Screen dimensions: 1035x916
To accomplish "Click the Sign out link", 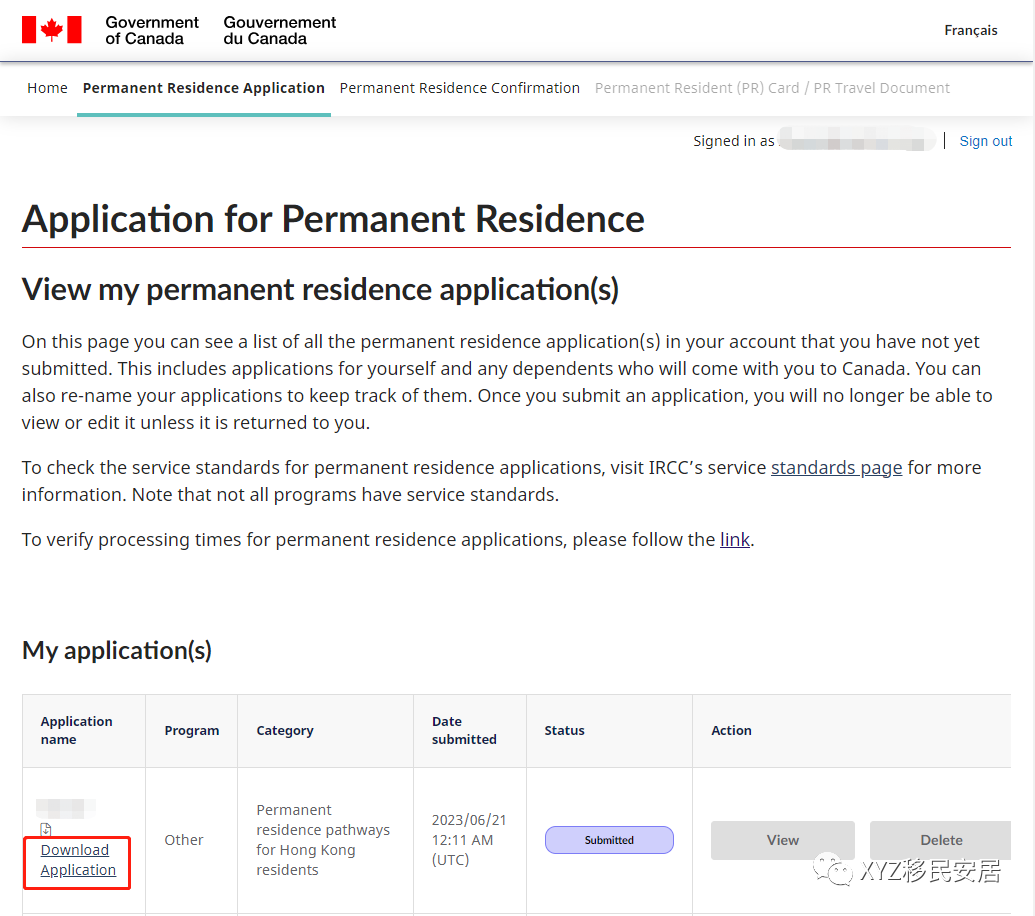I will 985,141.
